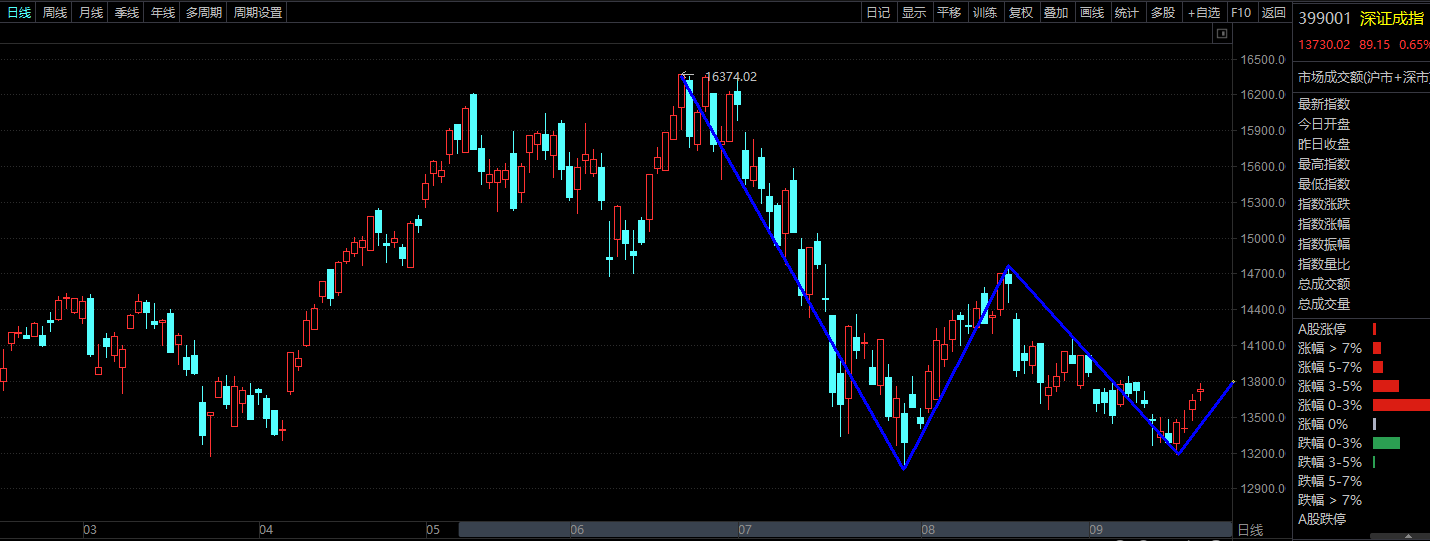Open F10 company information

click(x=1241, y=12)
